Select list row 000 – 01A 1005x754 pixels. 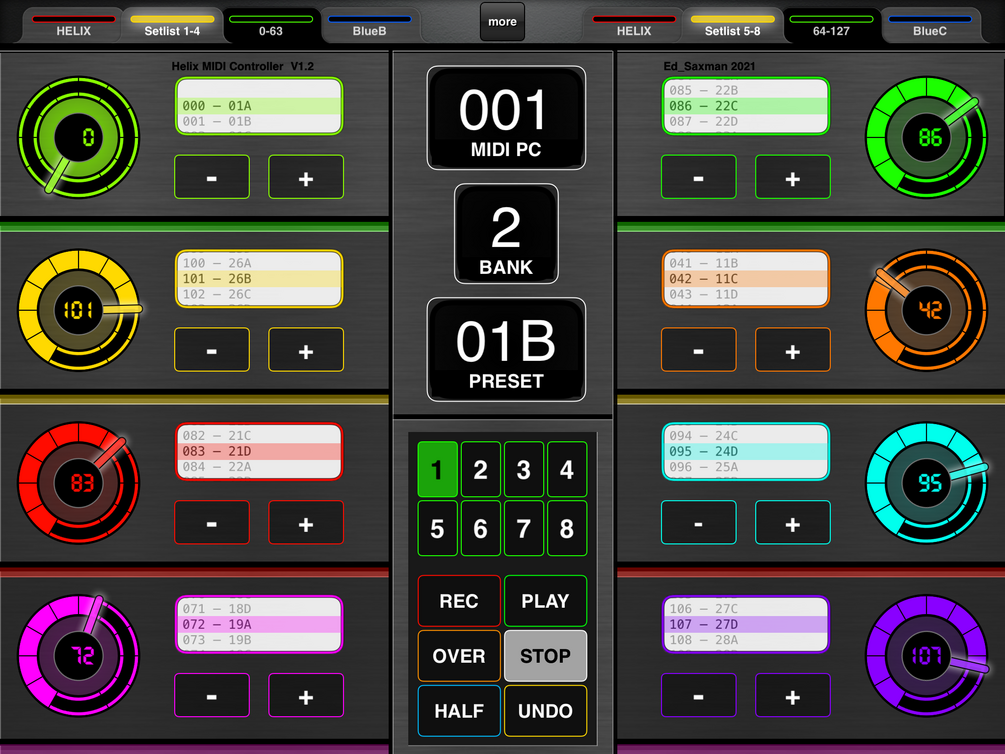259,106
